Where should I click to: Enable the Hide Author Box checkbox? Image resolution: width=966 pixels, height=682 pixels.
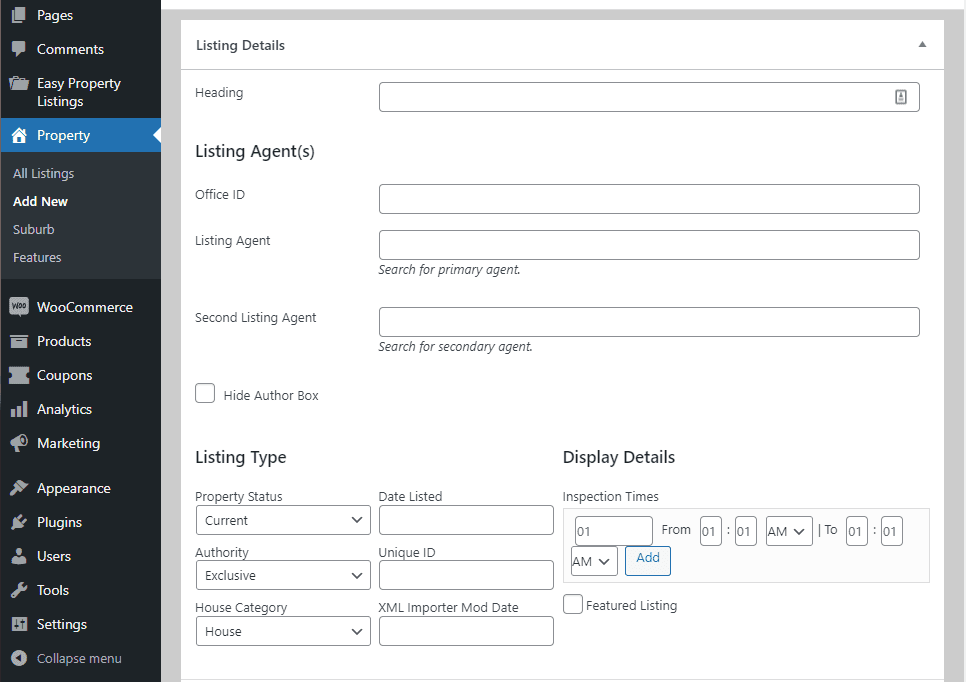204,393
